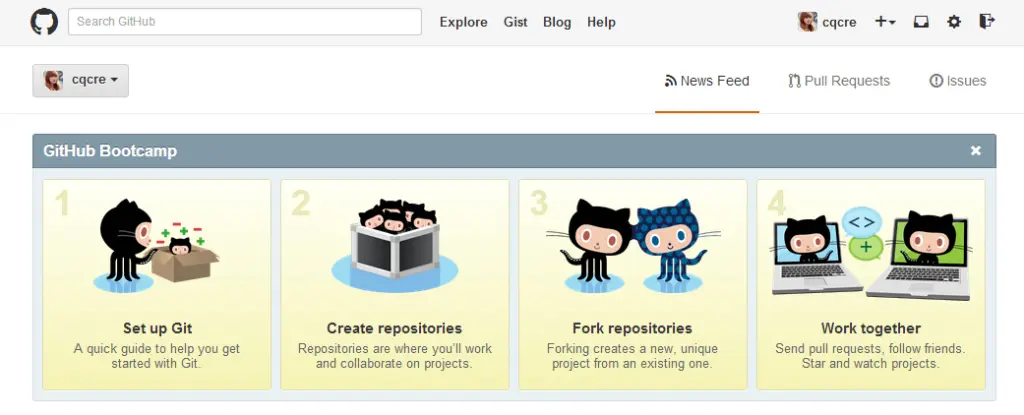Screen dimensions: 1024x415
Task: Click text 'Send pull requests, follow friends.'
Action: tap(871, 348)
